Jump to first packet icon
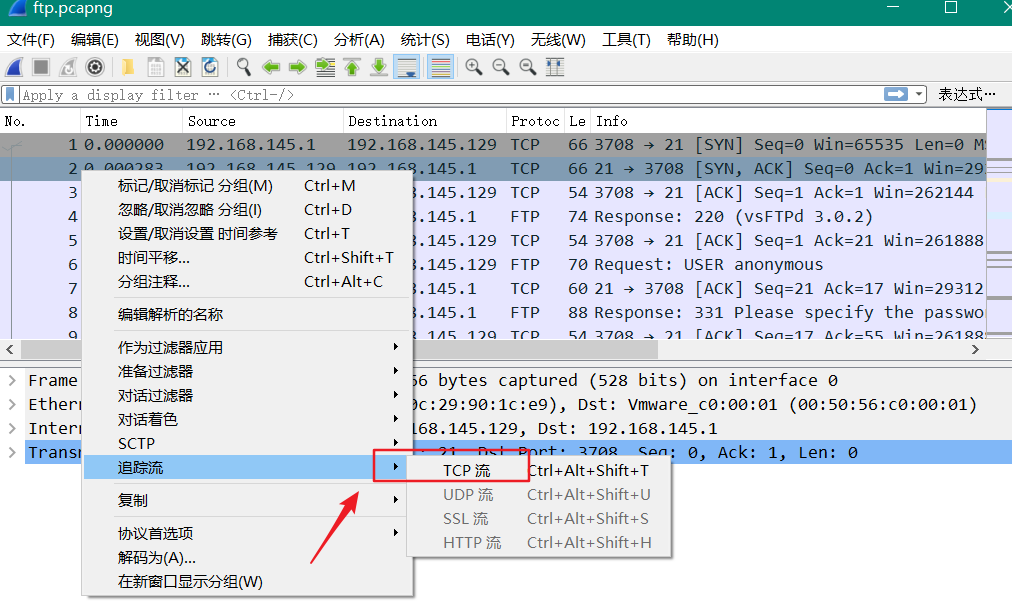 [x=352, y=67]
